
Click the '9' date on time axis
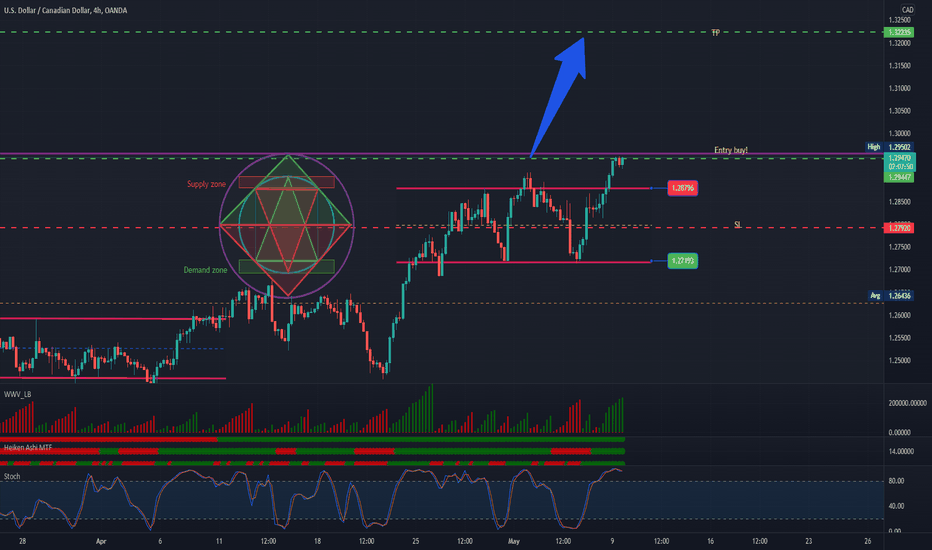(612, 542)
